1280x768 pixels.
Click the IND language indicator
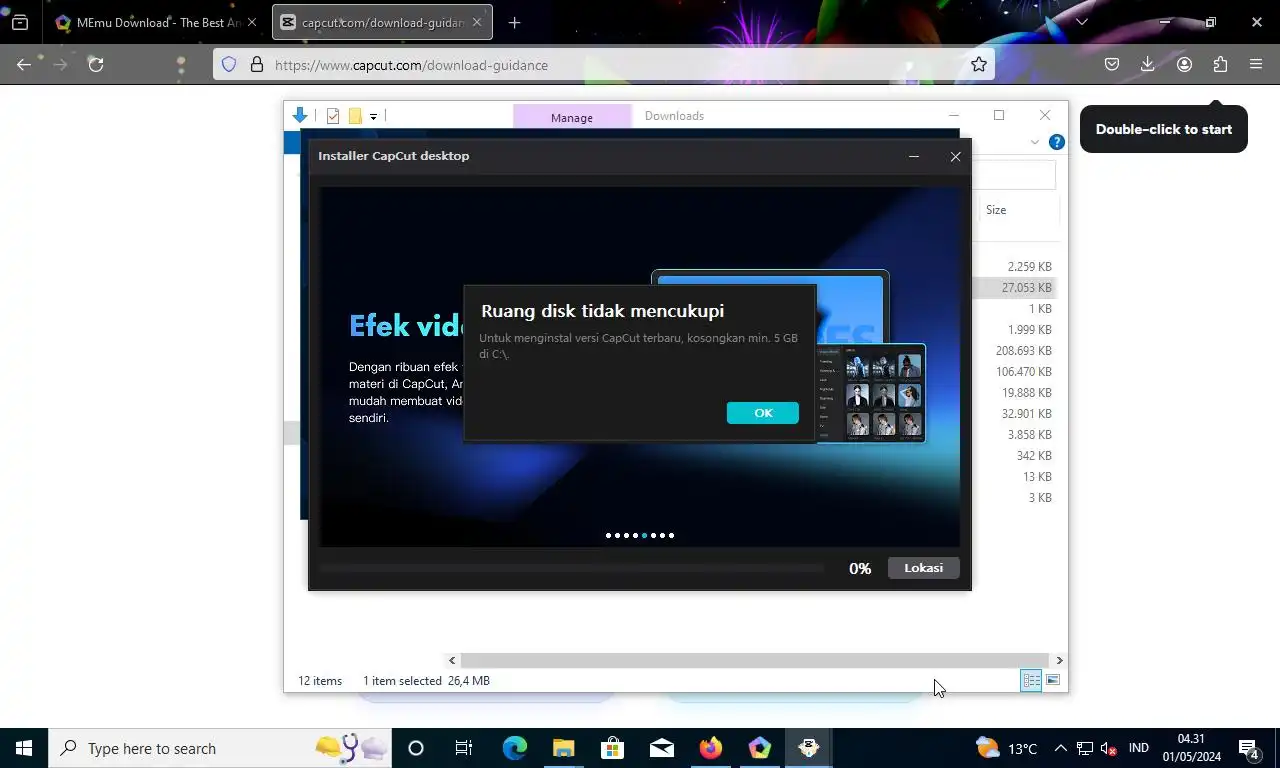coord(1138,748)
